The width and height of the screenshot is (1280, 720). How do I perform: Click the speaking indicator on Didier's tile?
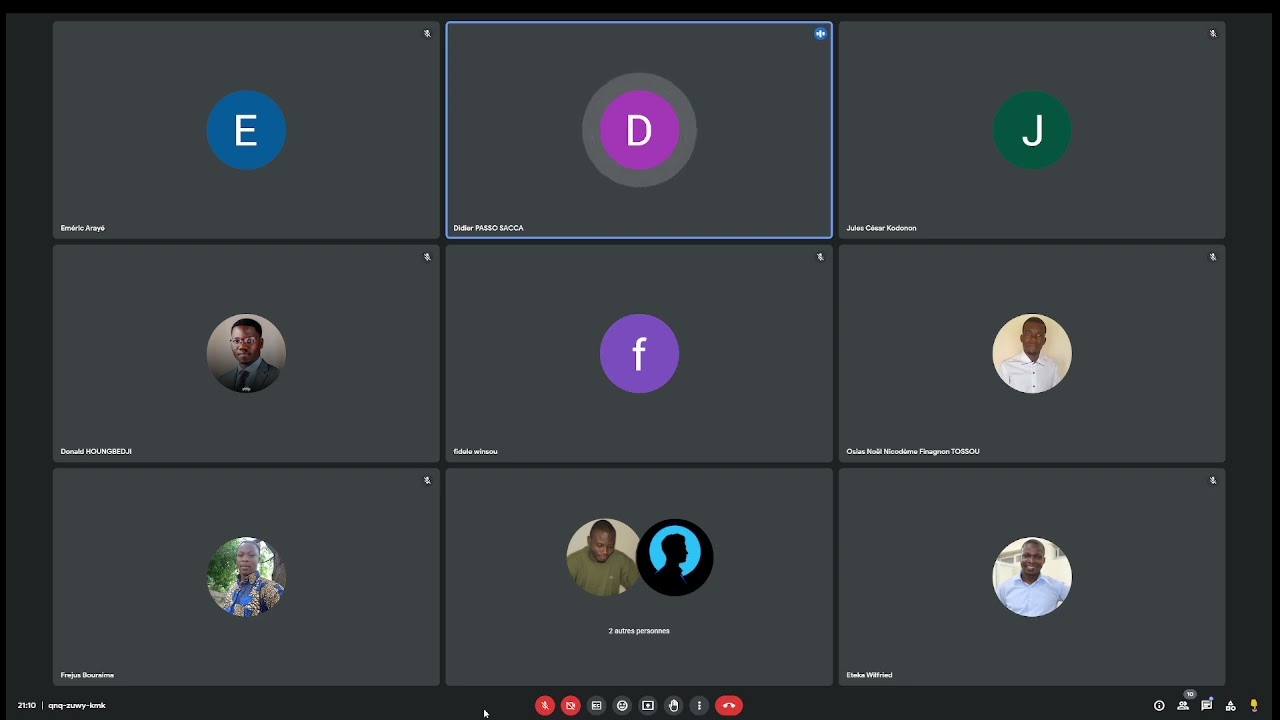point(820,34)
